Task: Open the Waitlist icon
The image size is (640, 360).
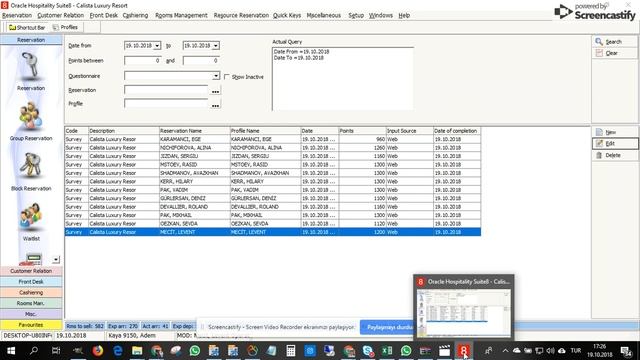Action: click(31, 216)
